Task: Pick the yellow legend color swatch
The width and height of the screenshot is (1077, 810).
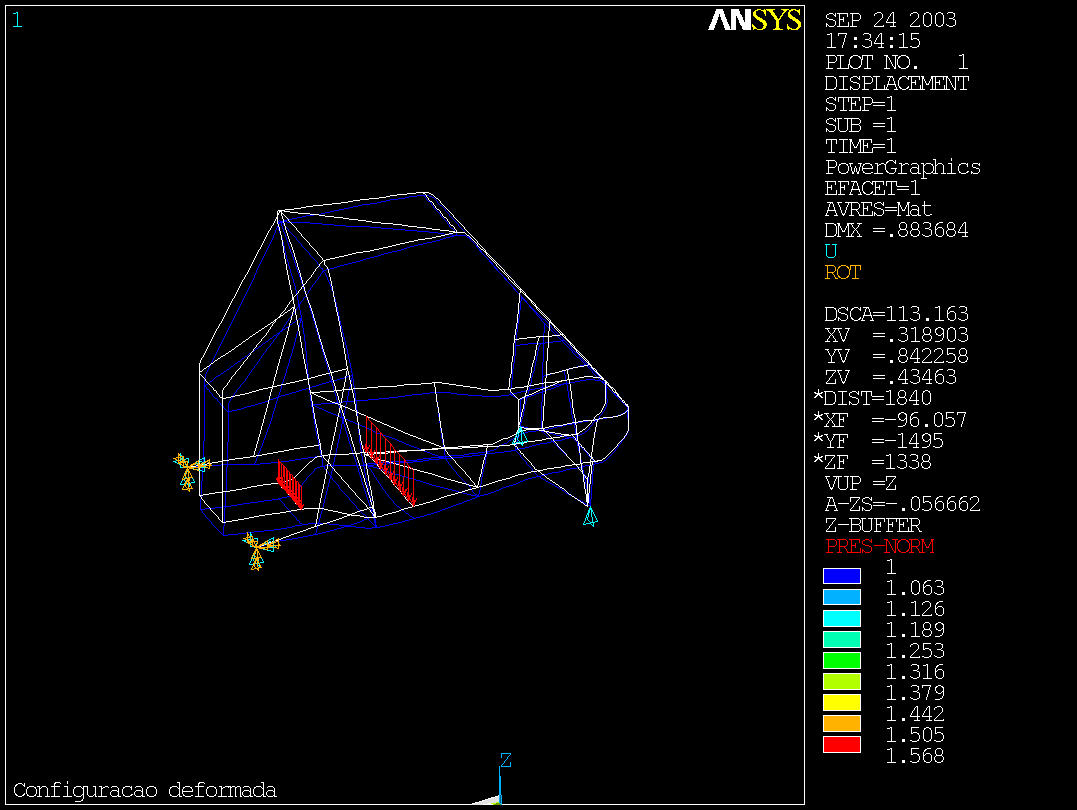Action: pos(841,702)
